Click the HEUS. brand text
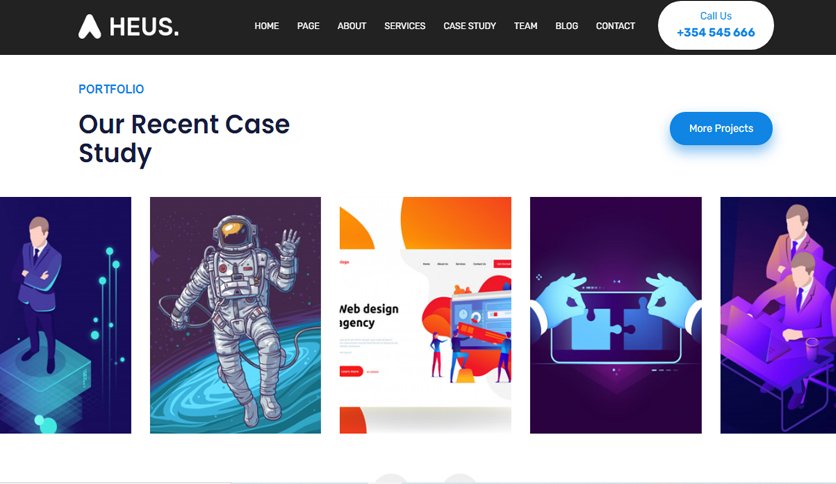This screenshot has height=484, width=836. coord(144,27)
